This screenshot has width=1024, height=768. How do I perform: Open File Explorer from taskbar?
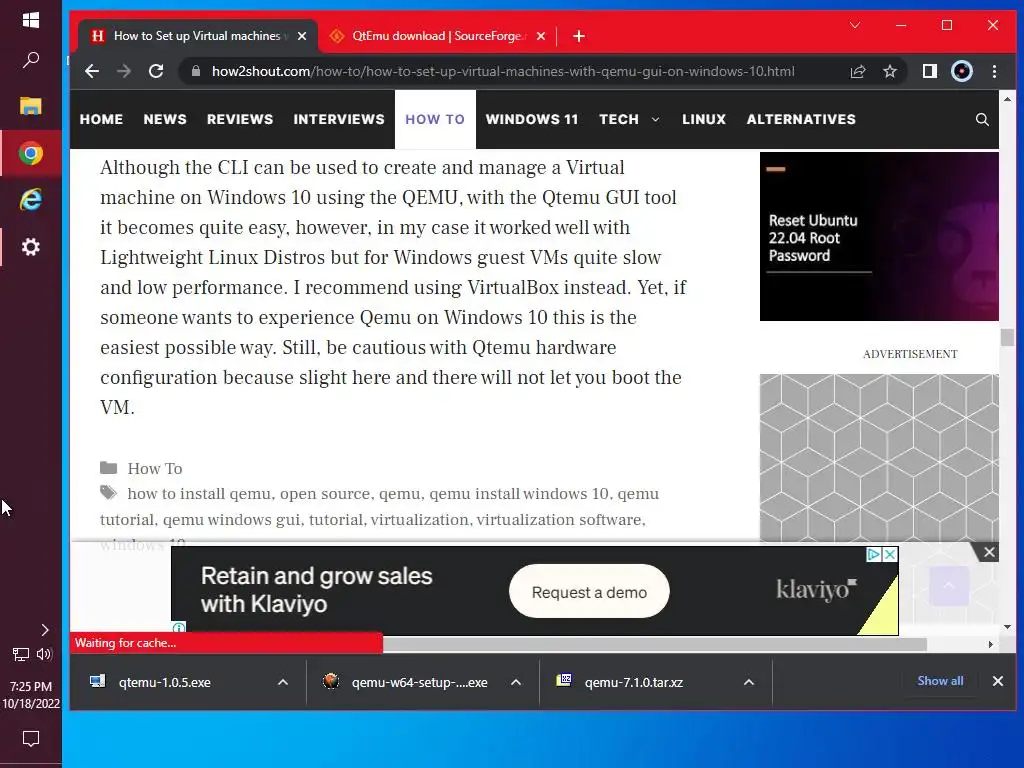tap(31, 106)
